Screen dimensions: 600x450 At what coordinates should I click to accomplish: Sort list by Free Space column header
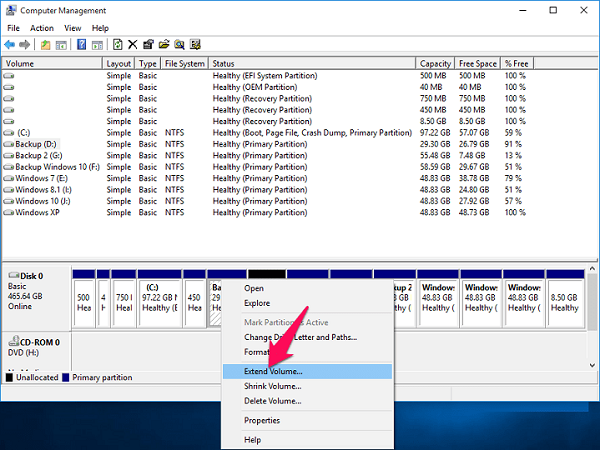(x=477, y=64)
